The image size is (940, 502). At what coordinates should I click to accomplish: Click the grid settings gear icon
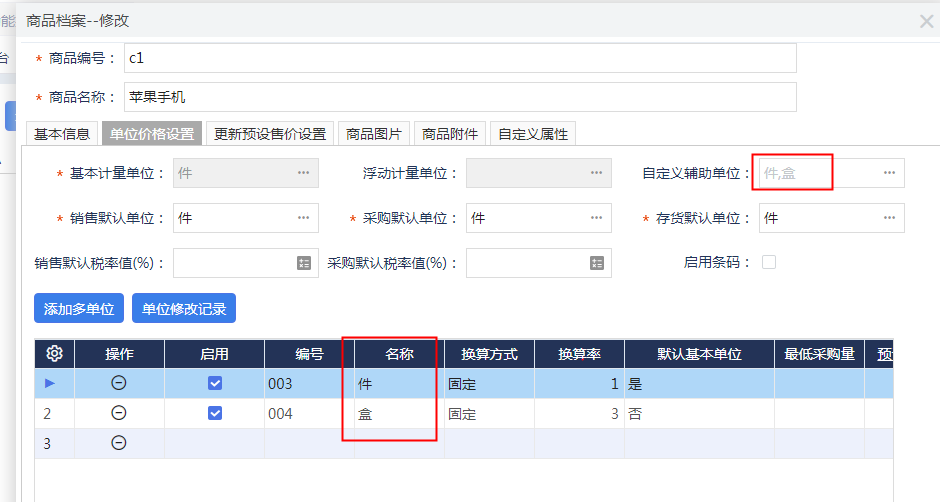pyautogui.click(x=55, y=354)
